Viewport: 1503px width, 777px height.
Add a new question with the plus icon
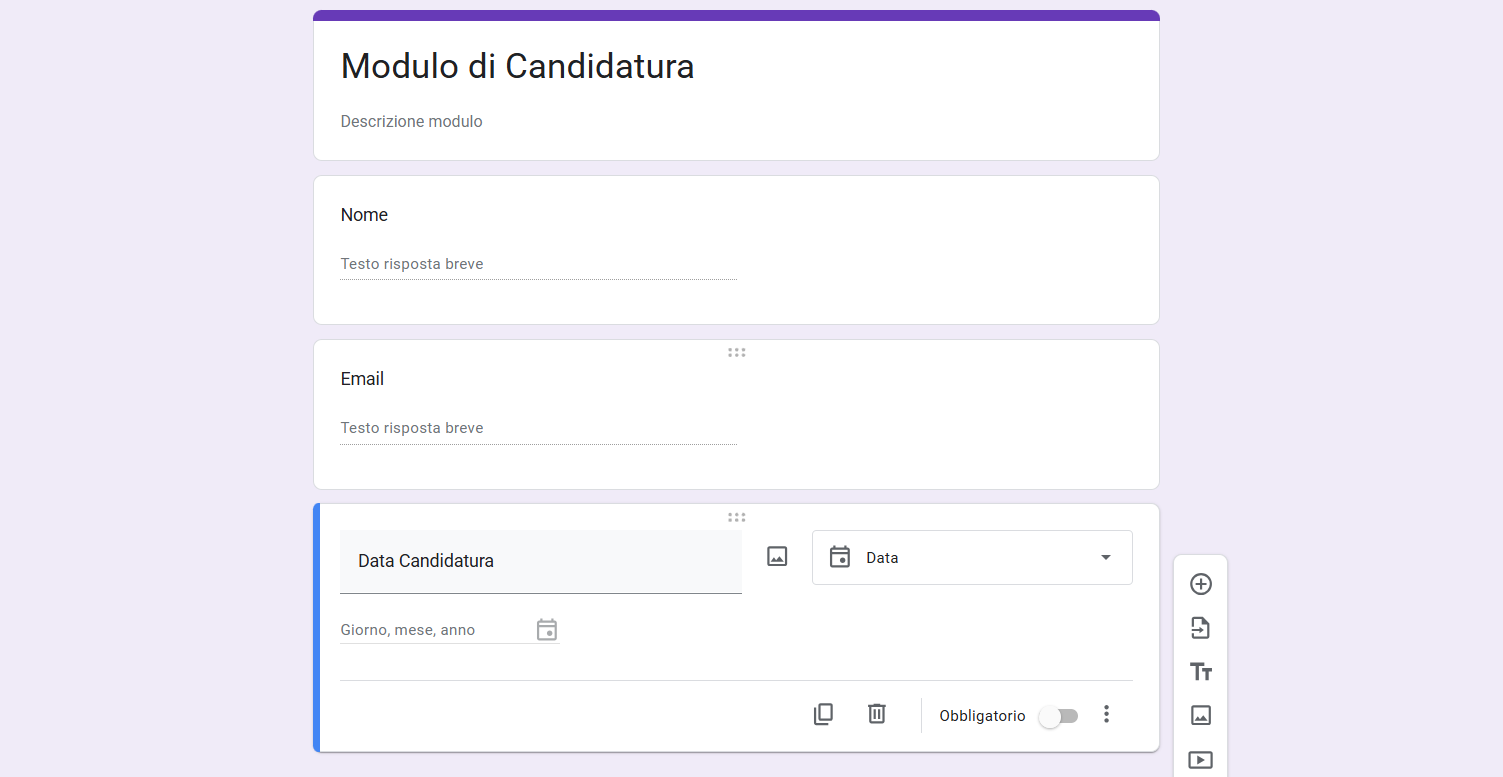(x=1200, y=584)
